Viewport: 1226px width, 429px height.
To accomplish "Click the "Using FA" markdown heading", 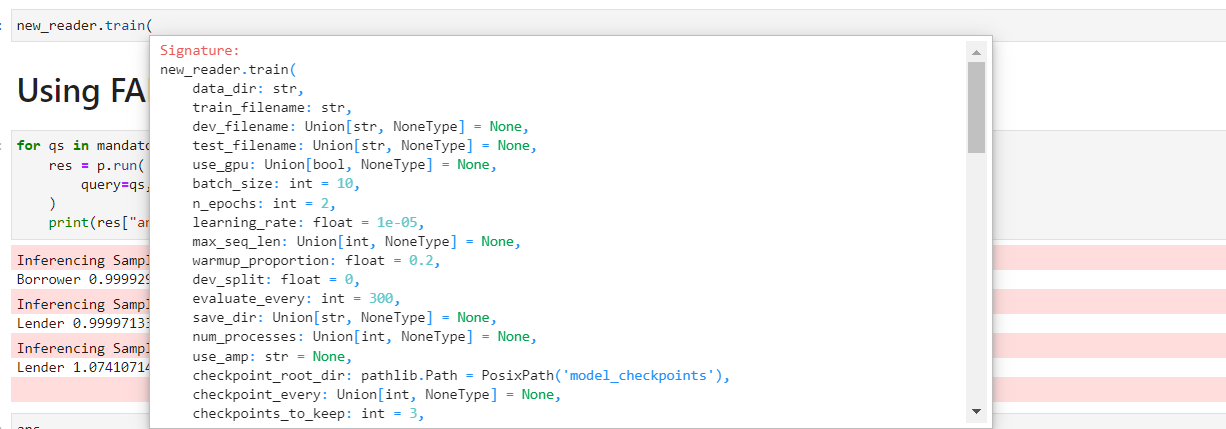I will click(82, 91).
